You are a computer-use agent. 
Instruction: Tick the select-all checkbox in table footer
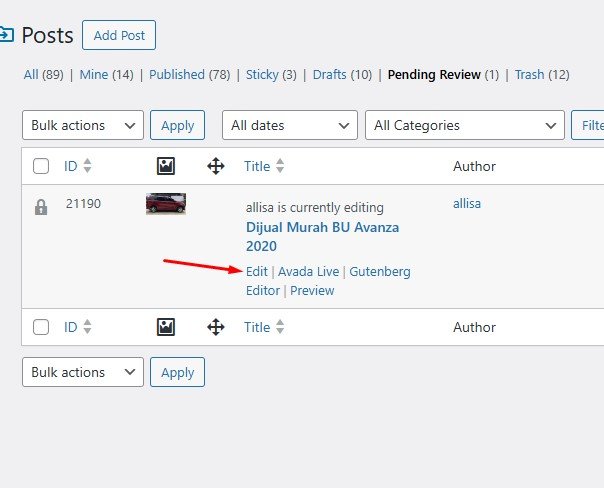point(41,327)
